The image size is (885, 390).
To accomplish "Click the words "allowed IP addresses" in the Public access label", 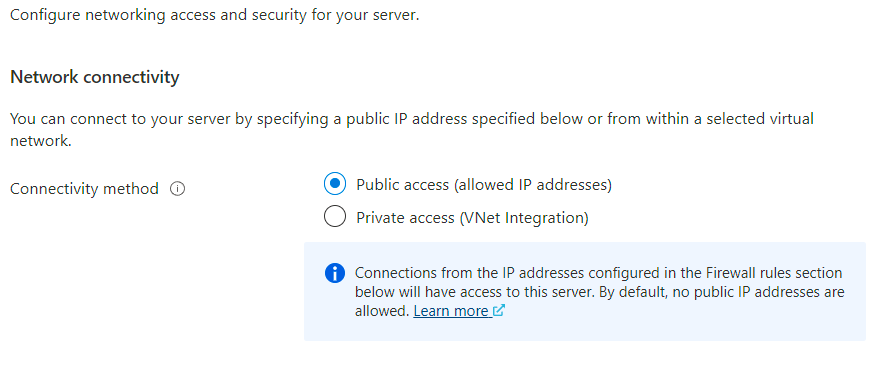I will [x=533, y=185].
